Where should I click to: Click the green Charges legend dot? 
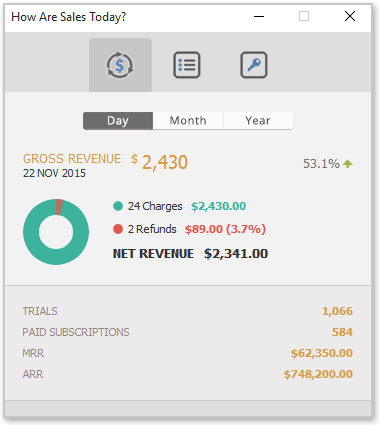[x=118, y=206]
